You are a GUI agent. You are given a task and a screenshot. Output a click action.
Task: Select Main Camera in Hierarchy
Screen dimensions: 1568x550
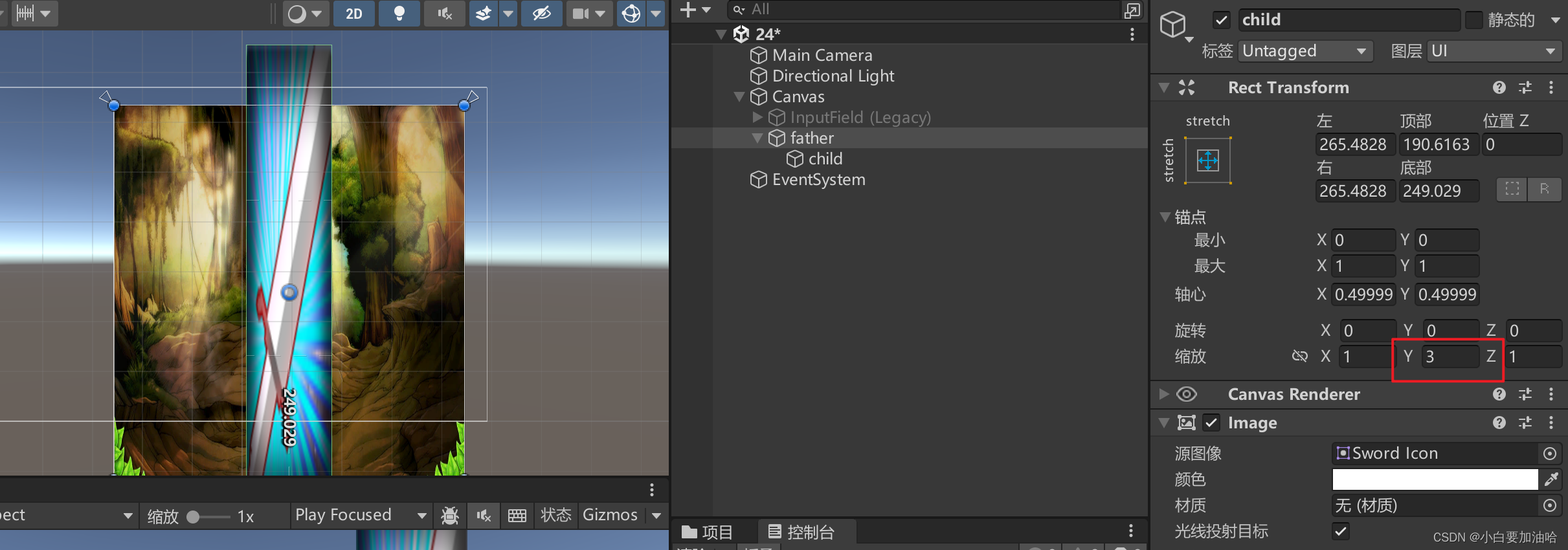(x=822, y=55)
